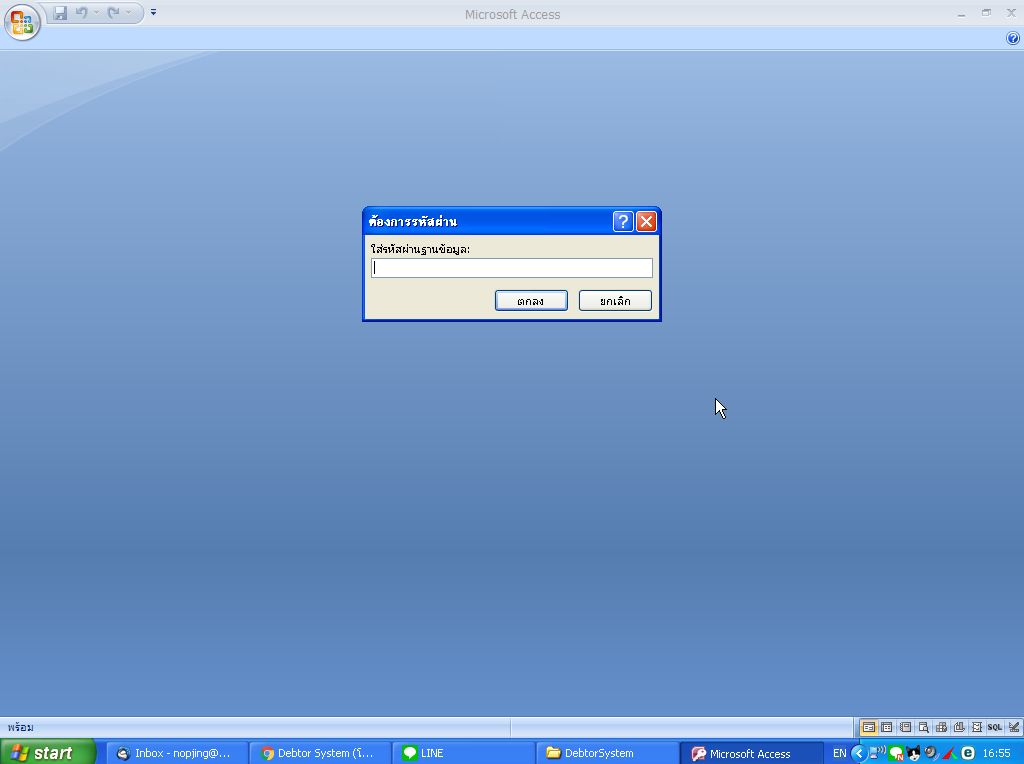Select Print Preview status bar icon
This screenshot has width=1024, height=764.
click(923, 727)
